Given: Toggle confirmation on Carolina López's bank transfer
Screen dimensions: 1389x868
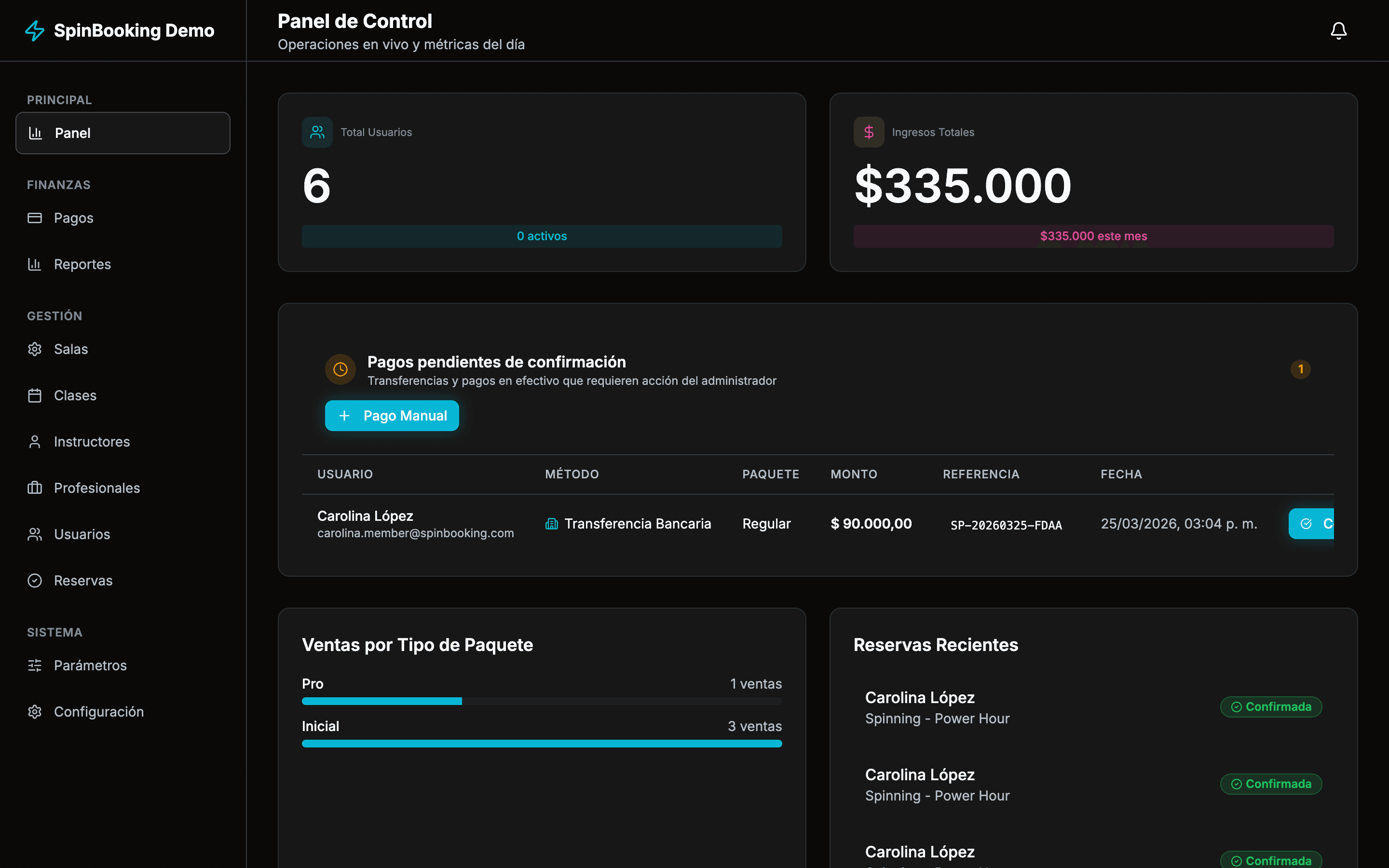Looking at the screenshot, I should click(1314, 523).
